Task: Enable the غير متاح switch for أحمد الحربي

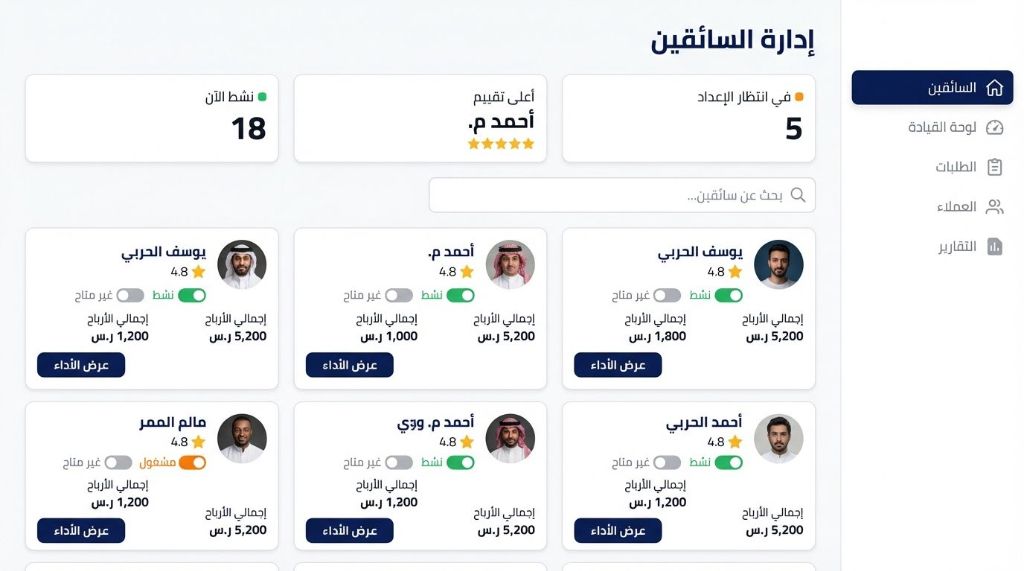Action: (667, 463)
